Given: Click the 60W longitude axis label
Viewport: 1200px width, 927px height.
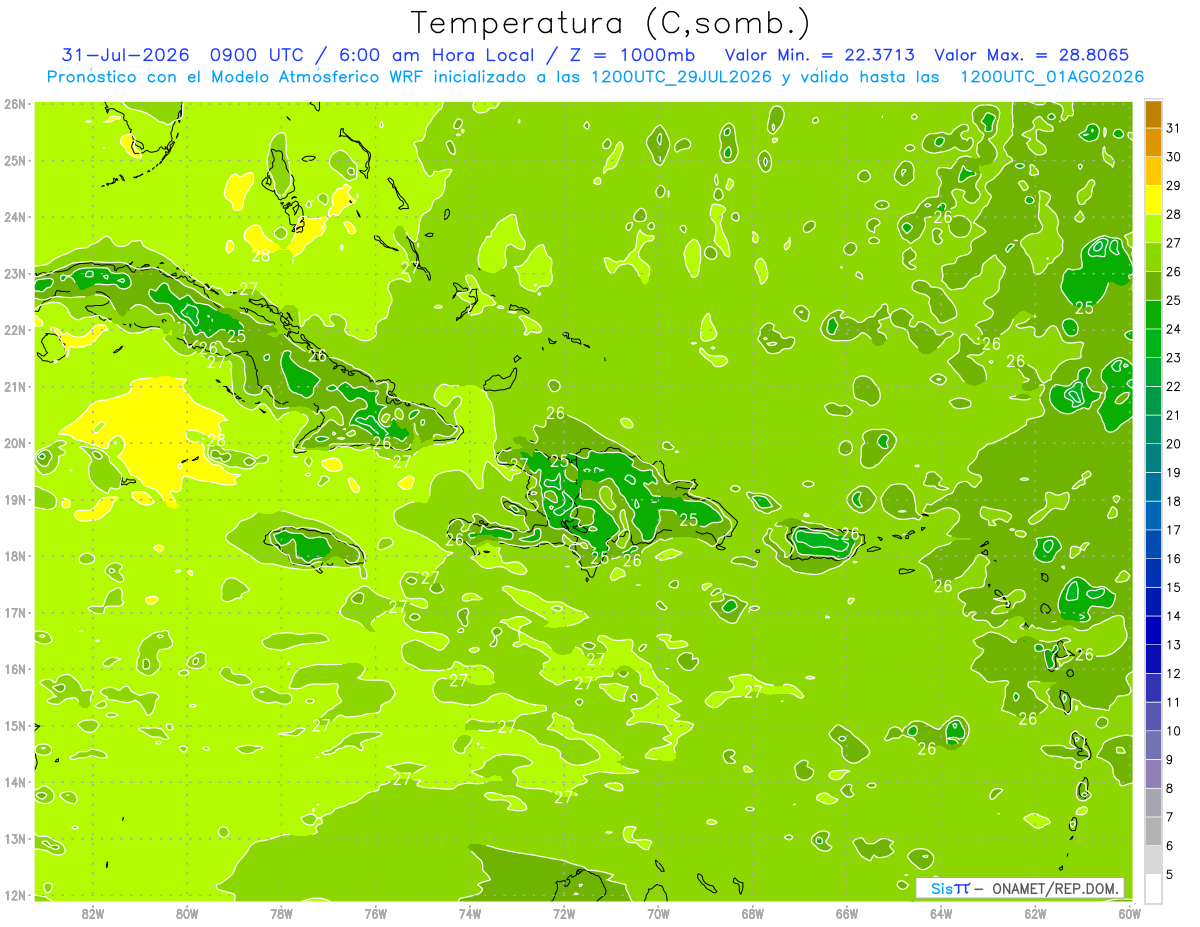Looking at the screenshot, I should (x=1129, y=912).
